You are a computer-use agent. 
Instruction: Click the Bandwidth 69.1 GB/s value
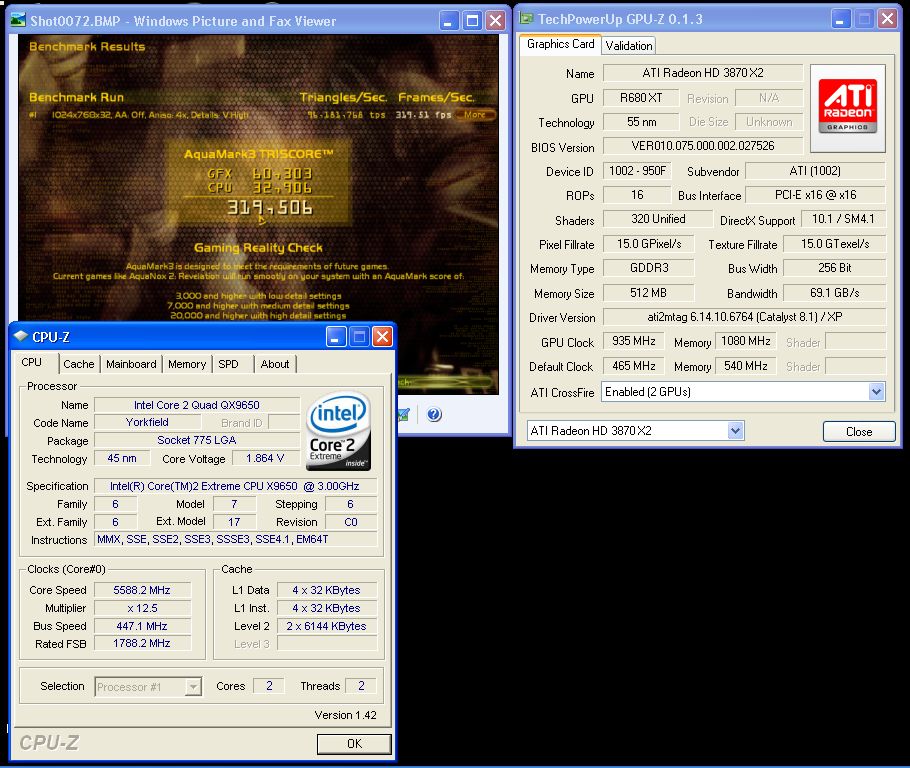coord(835,293)
